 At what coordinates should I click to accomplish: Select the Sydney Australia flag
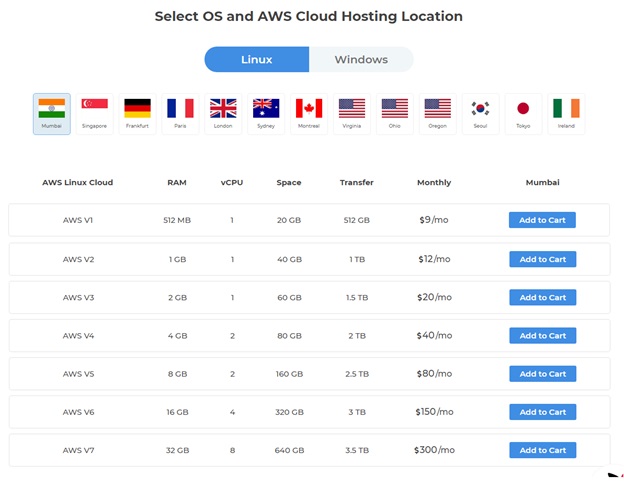click(266, 114)
